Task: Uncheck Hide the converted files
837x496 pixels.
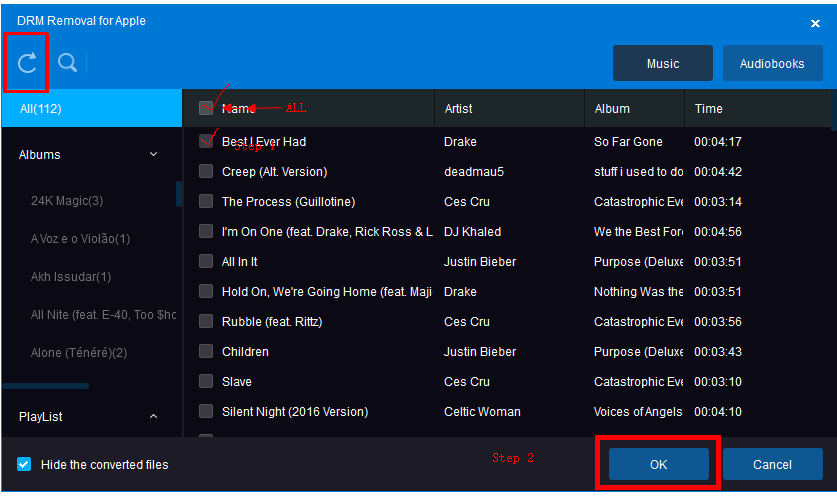Action: click(24, 464)
